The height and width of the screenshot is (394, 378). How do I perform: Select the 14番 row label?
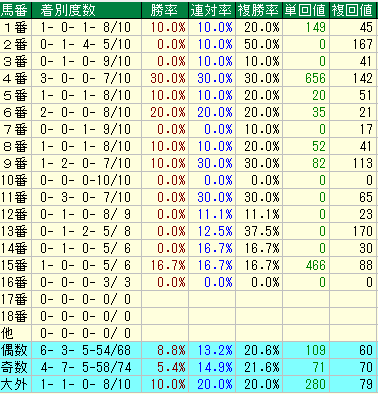14,248
